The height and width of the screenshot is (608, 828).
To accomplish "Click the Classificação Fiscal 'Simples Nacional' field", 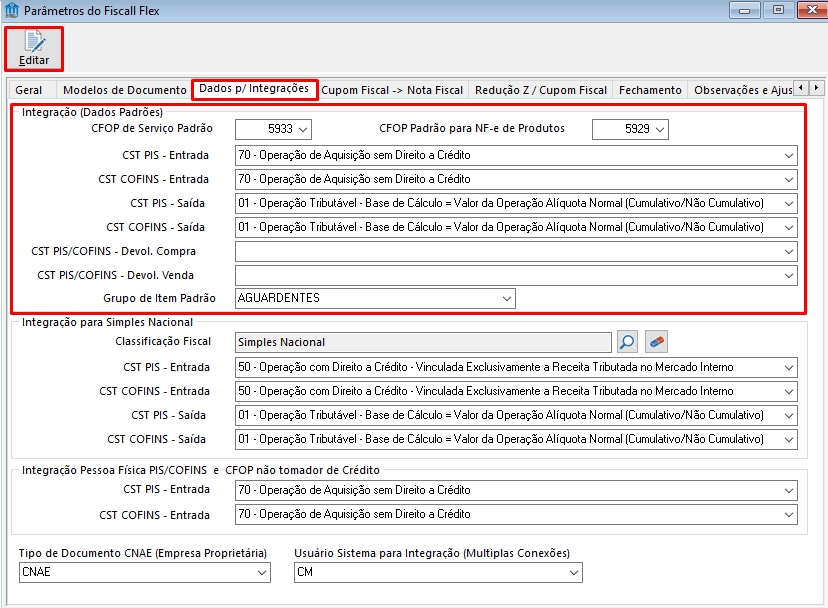I will coord(423,342).
